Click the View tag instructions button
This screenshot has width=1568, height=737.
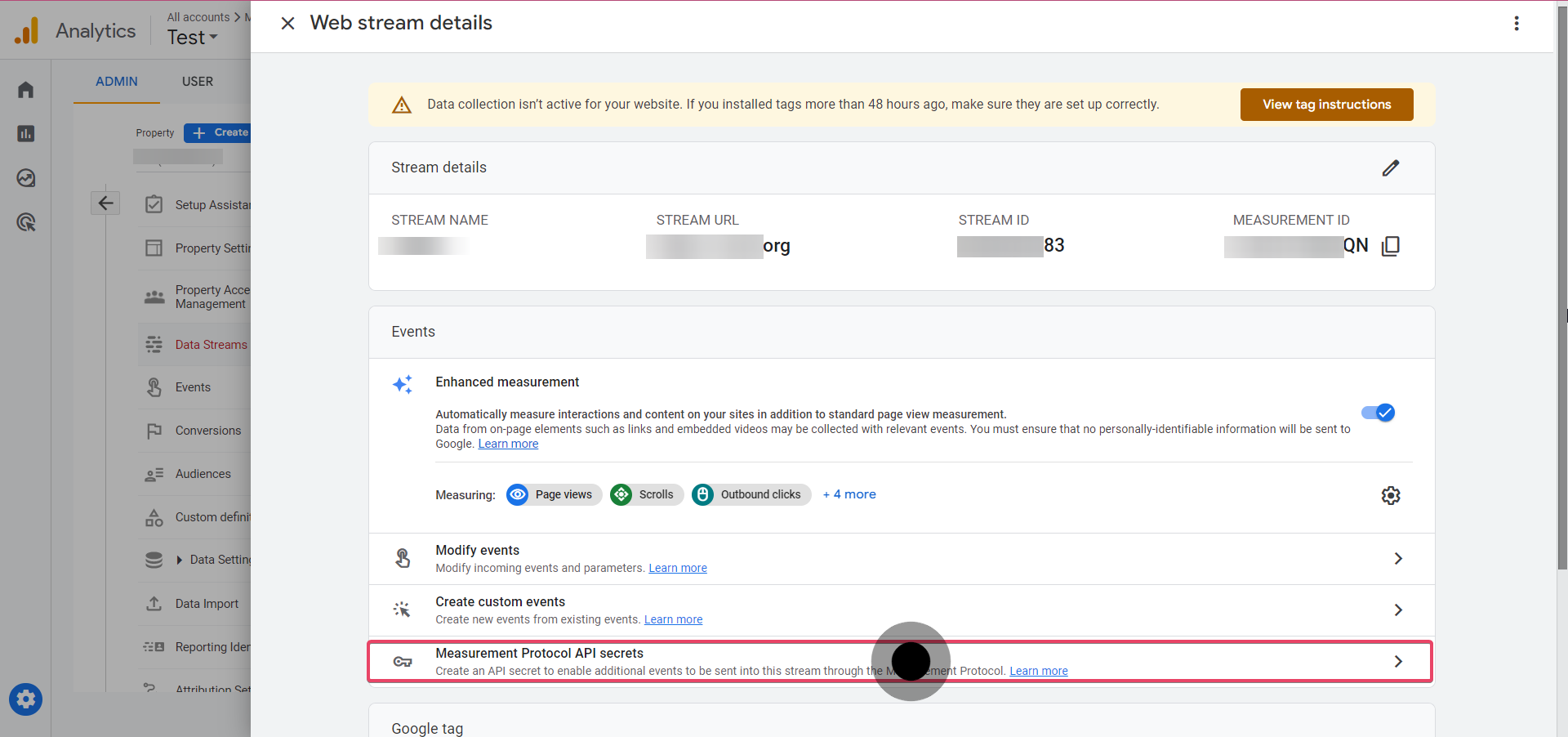(x=1326, y=105)
